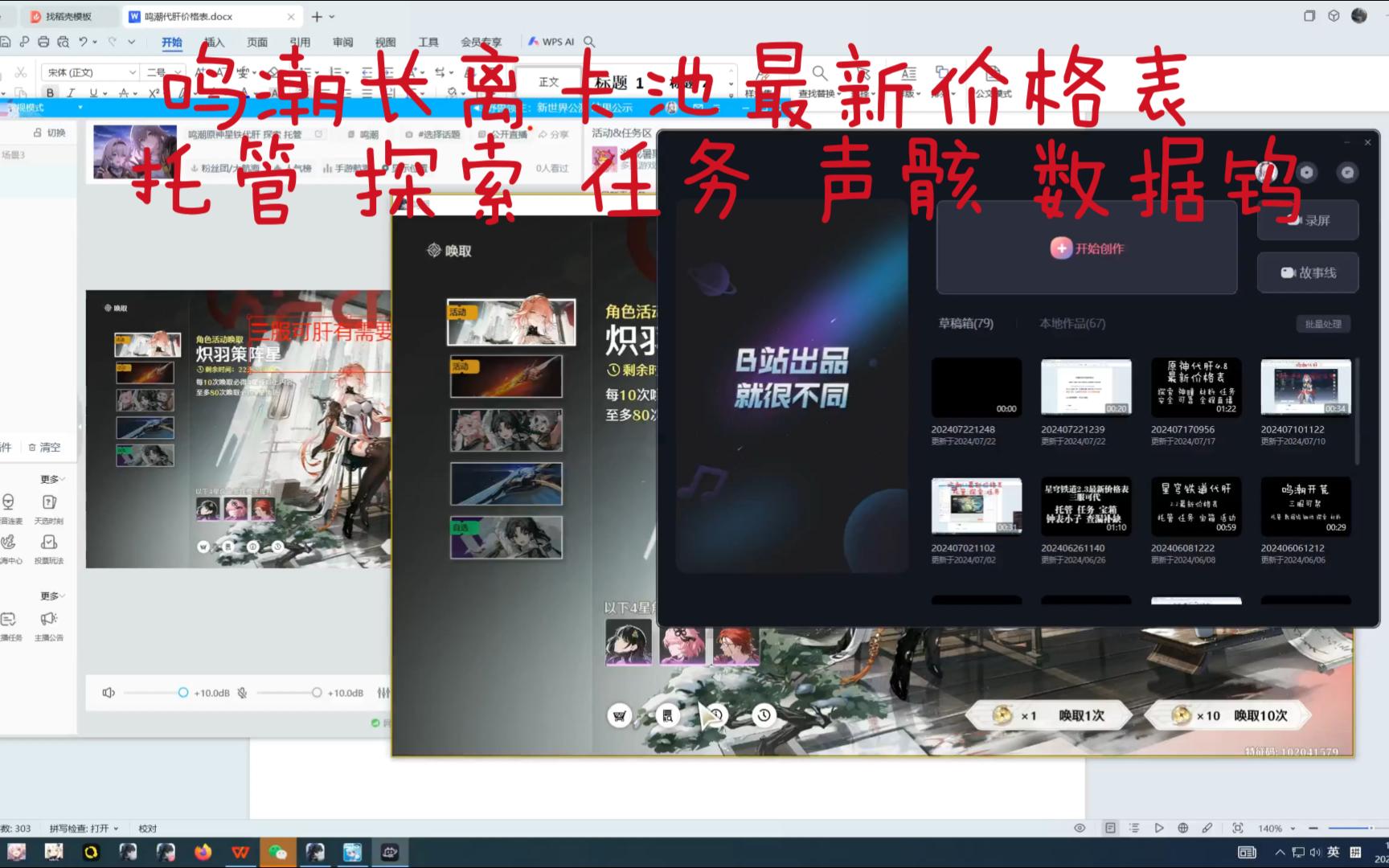Select the 草稿箱(79) tab
Image resolution: width=1389 pixels, height=868 pixels.
pos(966,324)
